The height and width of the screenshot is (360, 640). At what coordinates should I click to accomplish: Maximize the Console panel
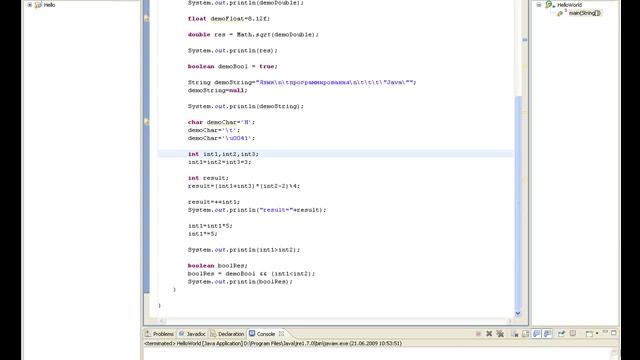(613, 333)
